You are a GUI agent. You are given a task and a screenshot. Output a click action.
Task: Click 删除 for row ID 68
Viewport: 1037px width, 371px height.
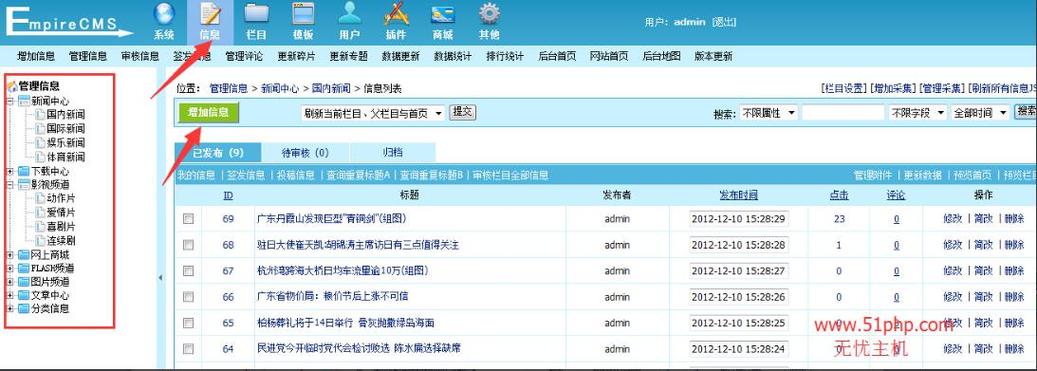pyautogui.click(x=1014, y=245)
